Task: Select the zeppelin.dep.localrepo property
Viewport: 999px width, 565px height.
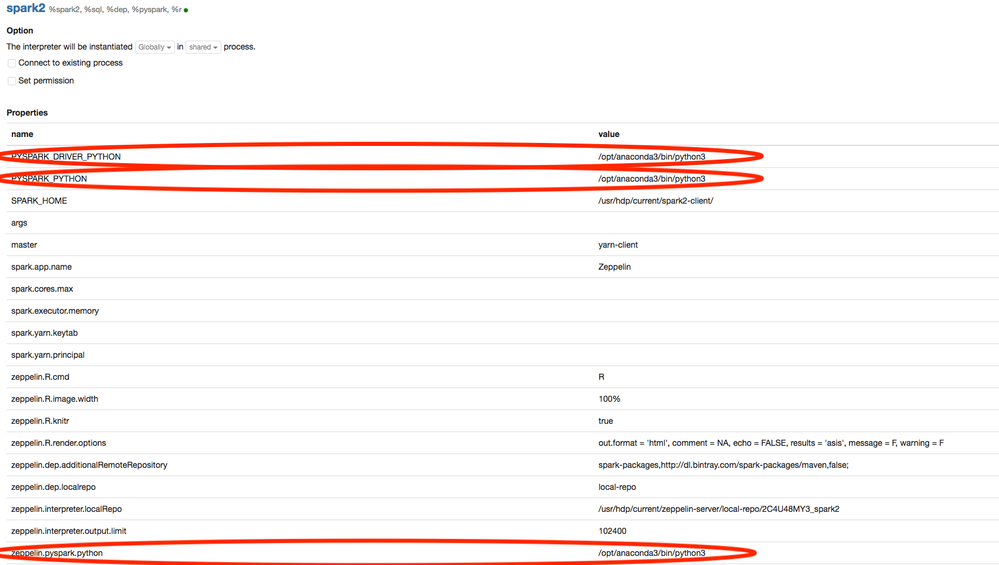Action: tap(54, 487)
